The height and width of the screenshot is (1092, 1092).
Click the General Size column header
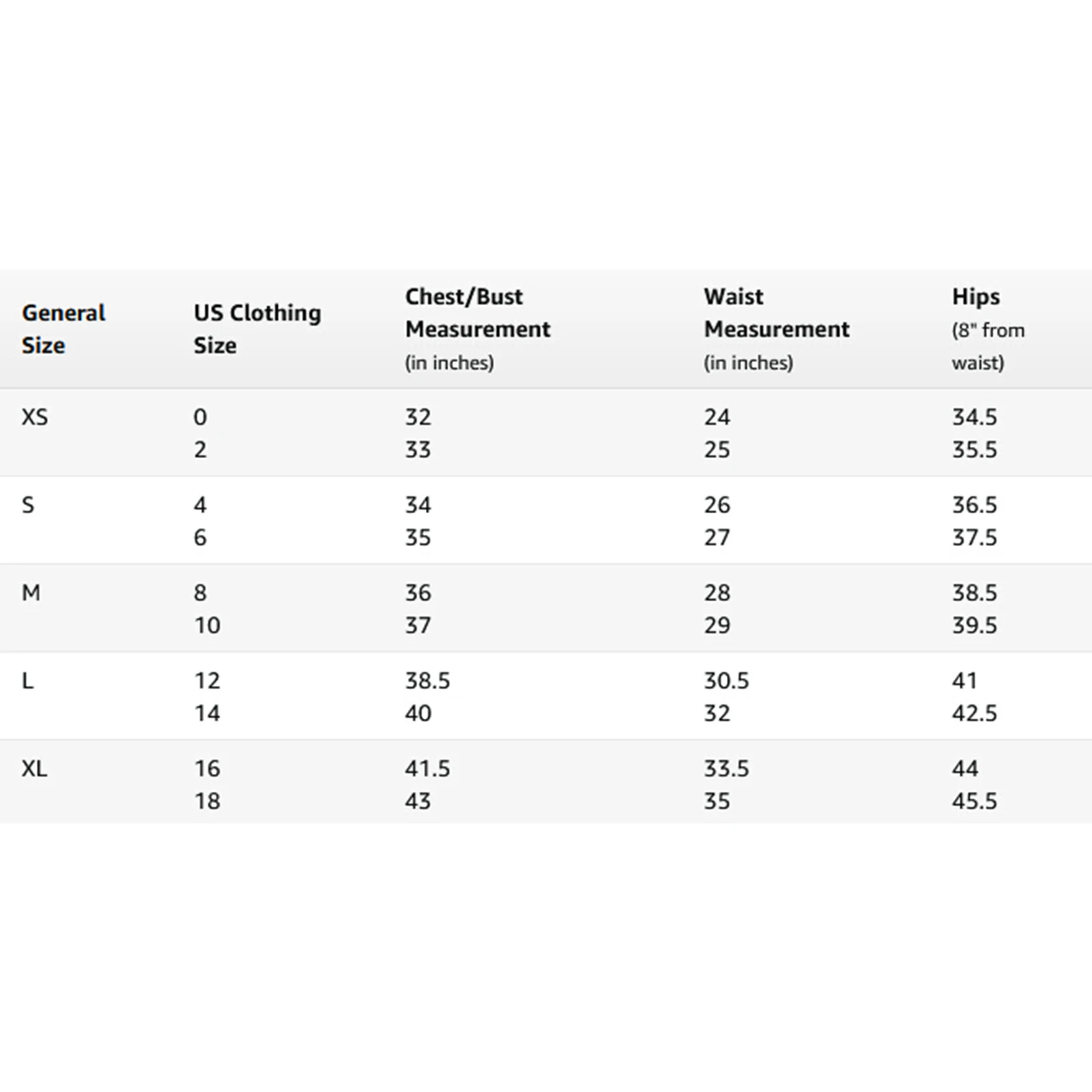point(63,329)
